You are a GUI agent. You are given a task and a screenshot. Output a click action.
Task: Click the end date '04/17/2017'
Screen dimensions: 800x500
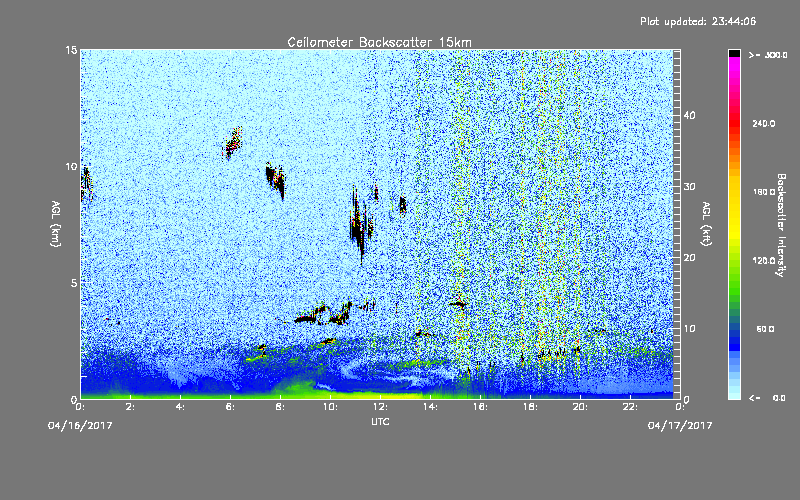tap(680, 426)
